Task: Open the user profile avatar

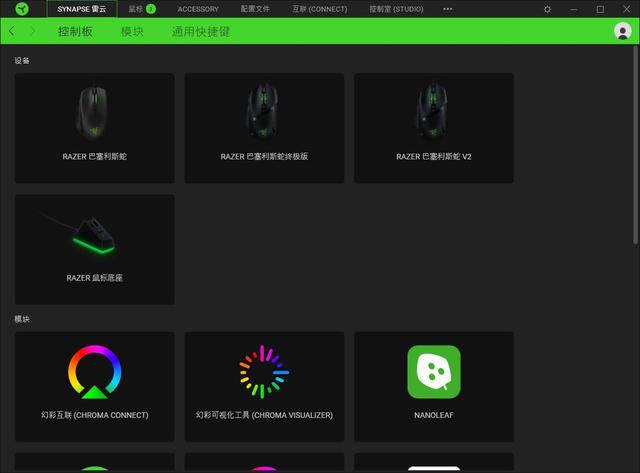Action: (x=622, y=31)
